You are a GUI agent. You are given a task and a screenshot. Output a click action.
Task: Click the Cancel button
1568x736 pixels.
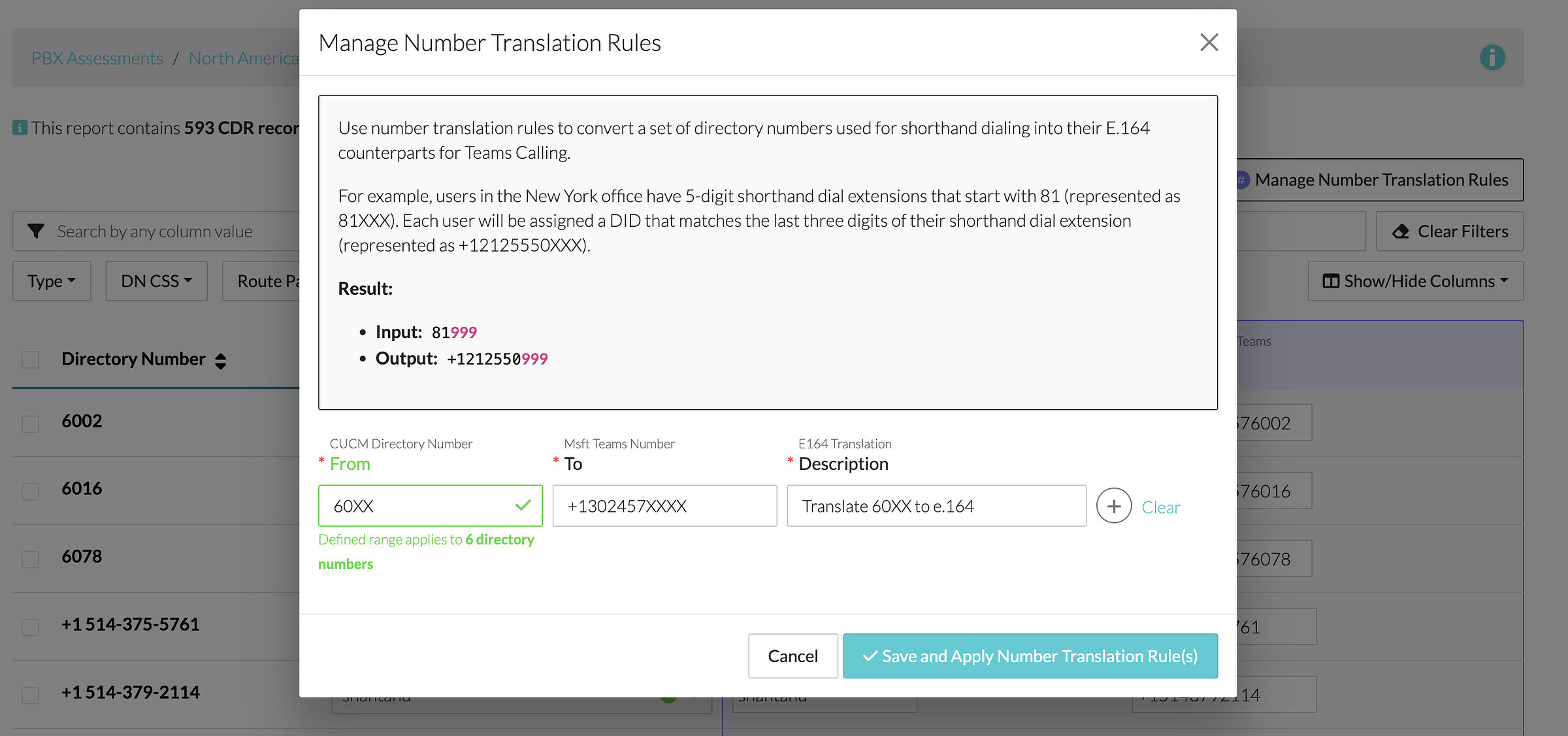click(792, 656)
